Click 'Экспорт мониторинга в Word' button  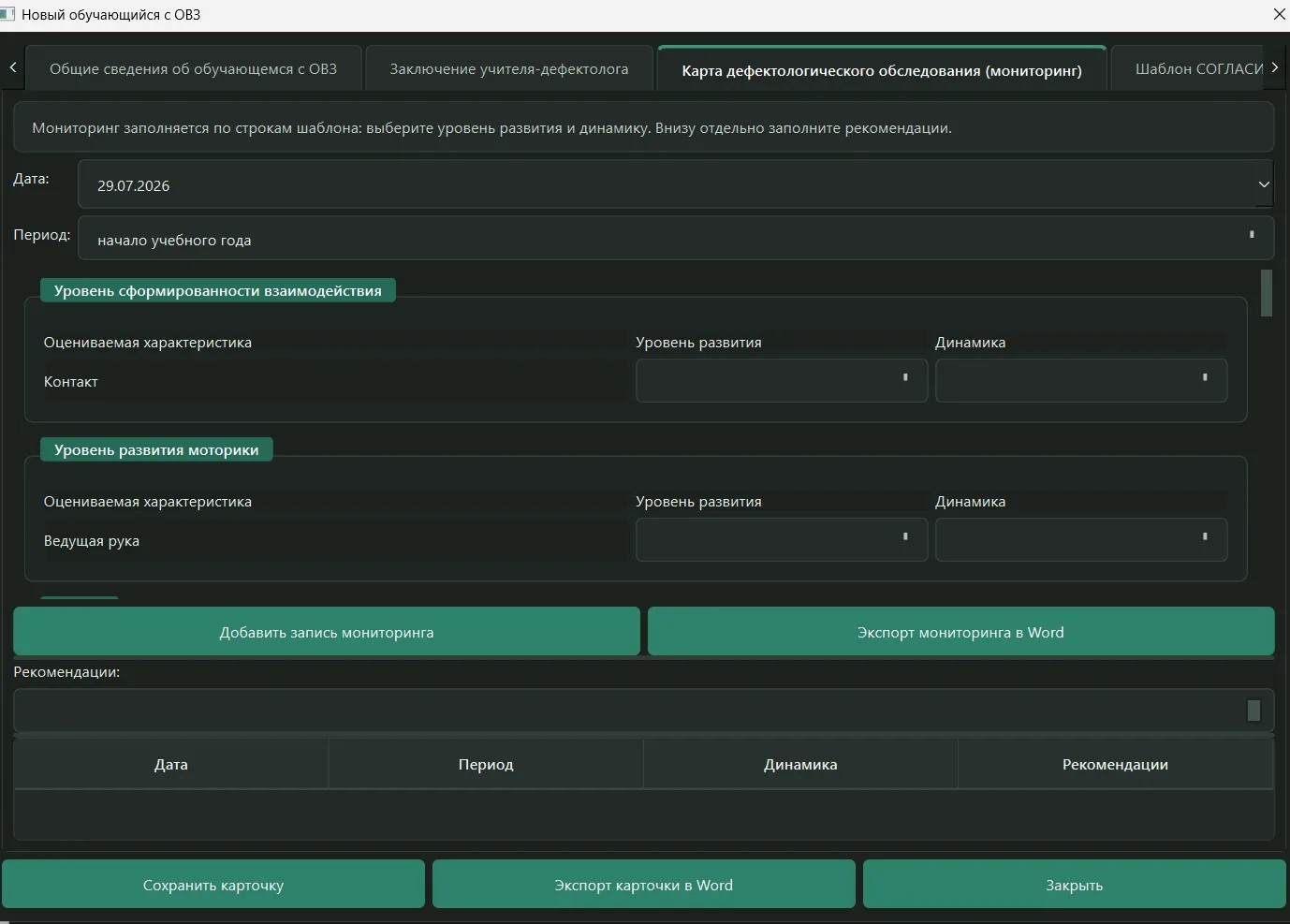960,632
